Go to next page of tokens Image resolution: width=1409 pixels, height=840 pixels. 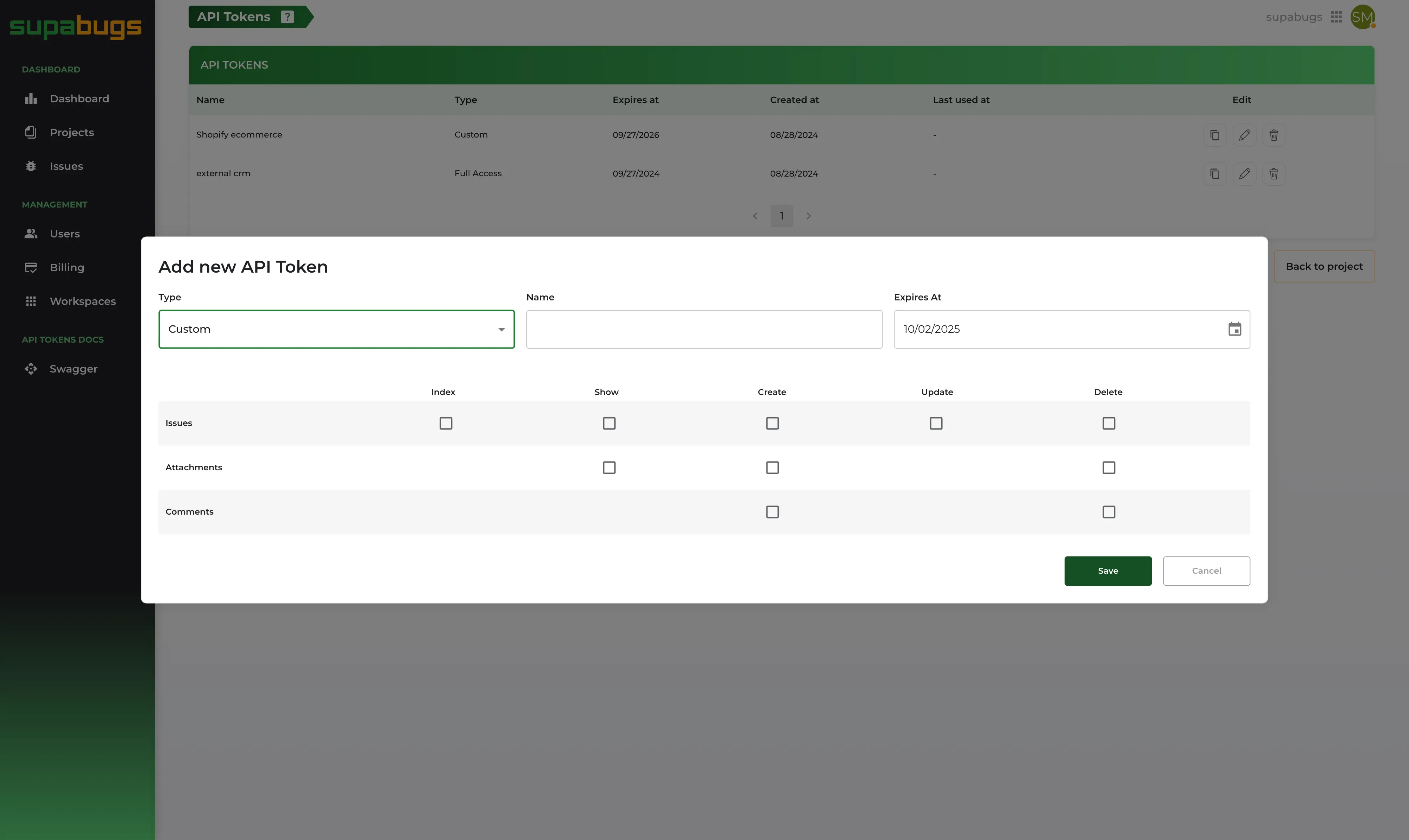click(808, 216)
